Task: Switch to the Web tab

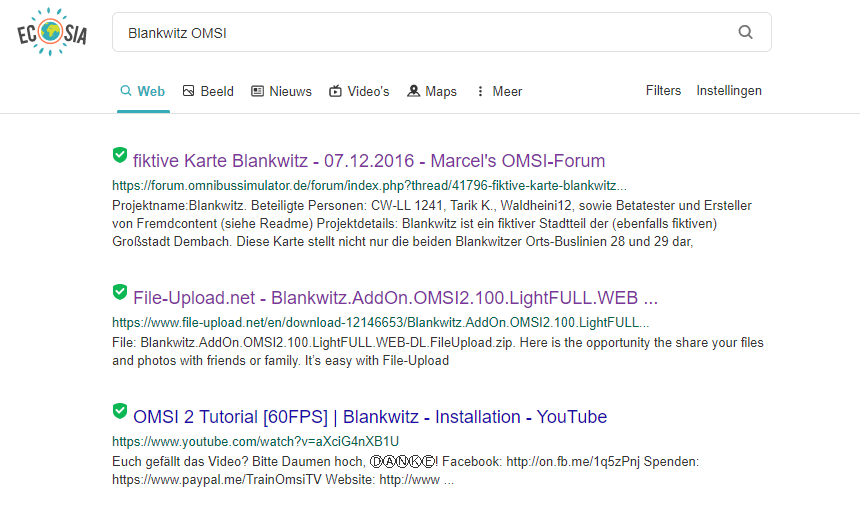Action: [142, 91]
